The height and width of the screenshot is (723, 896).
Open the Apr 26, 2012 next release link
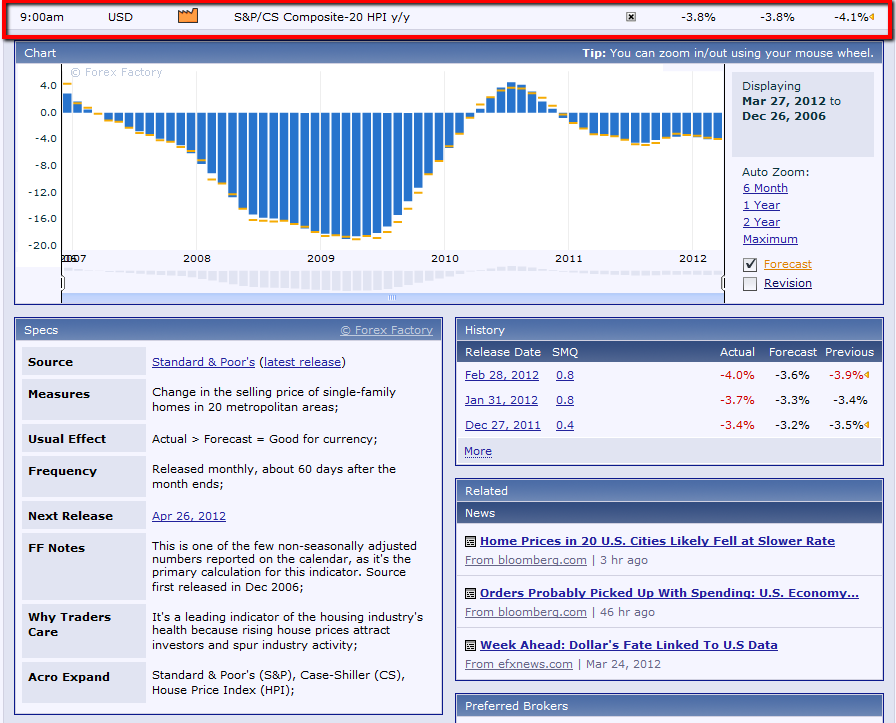[x=189, y=516]
